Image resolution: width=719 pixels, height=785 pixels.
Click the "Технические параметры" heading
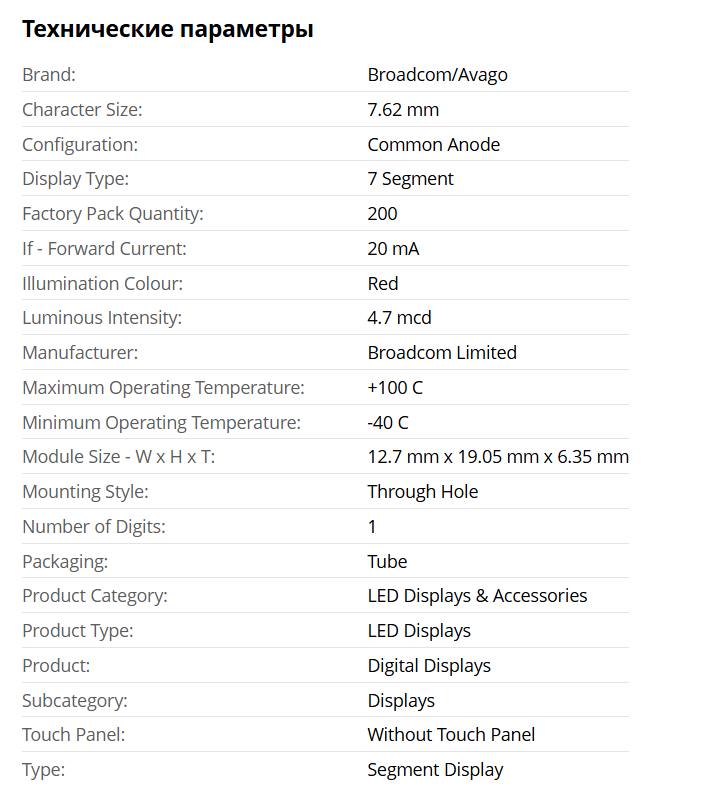click(168, 30)
